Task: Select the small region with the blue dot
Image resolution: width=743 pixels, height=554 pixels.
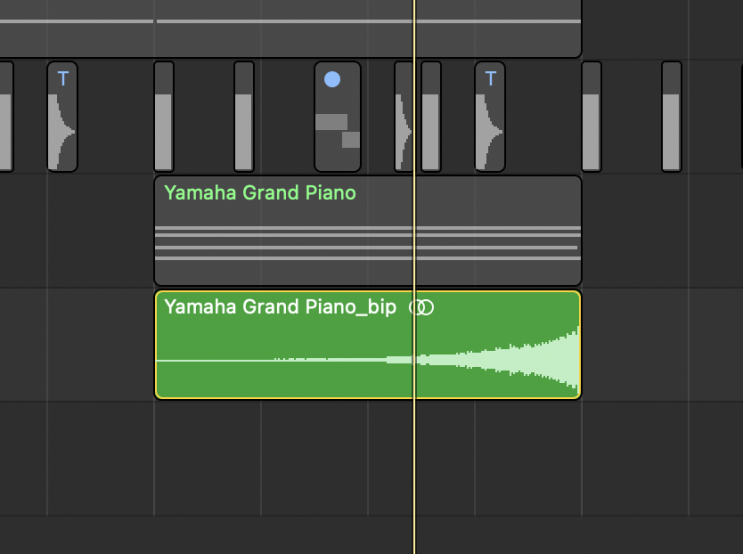Action: coord(337,117)
